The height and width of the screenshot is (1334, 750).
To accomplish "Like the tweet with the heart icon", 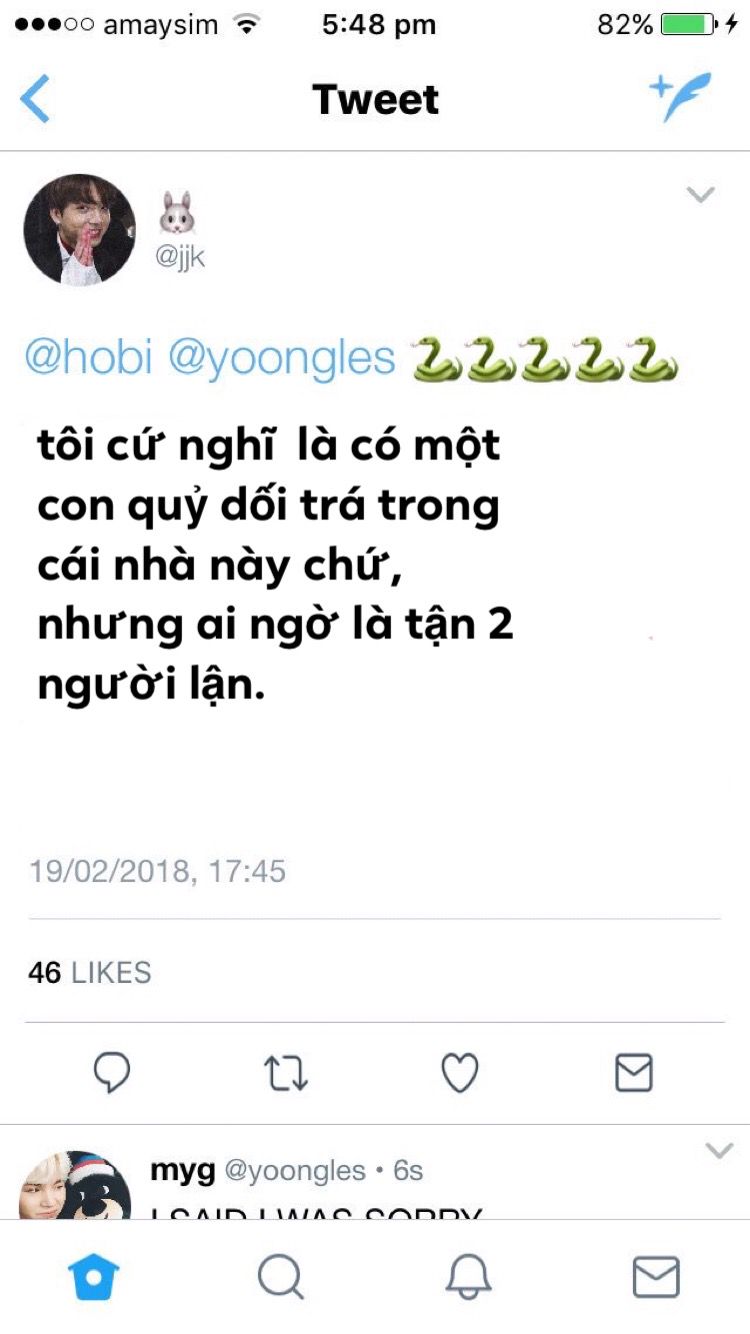I will [x=460, y=1073].
